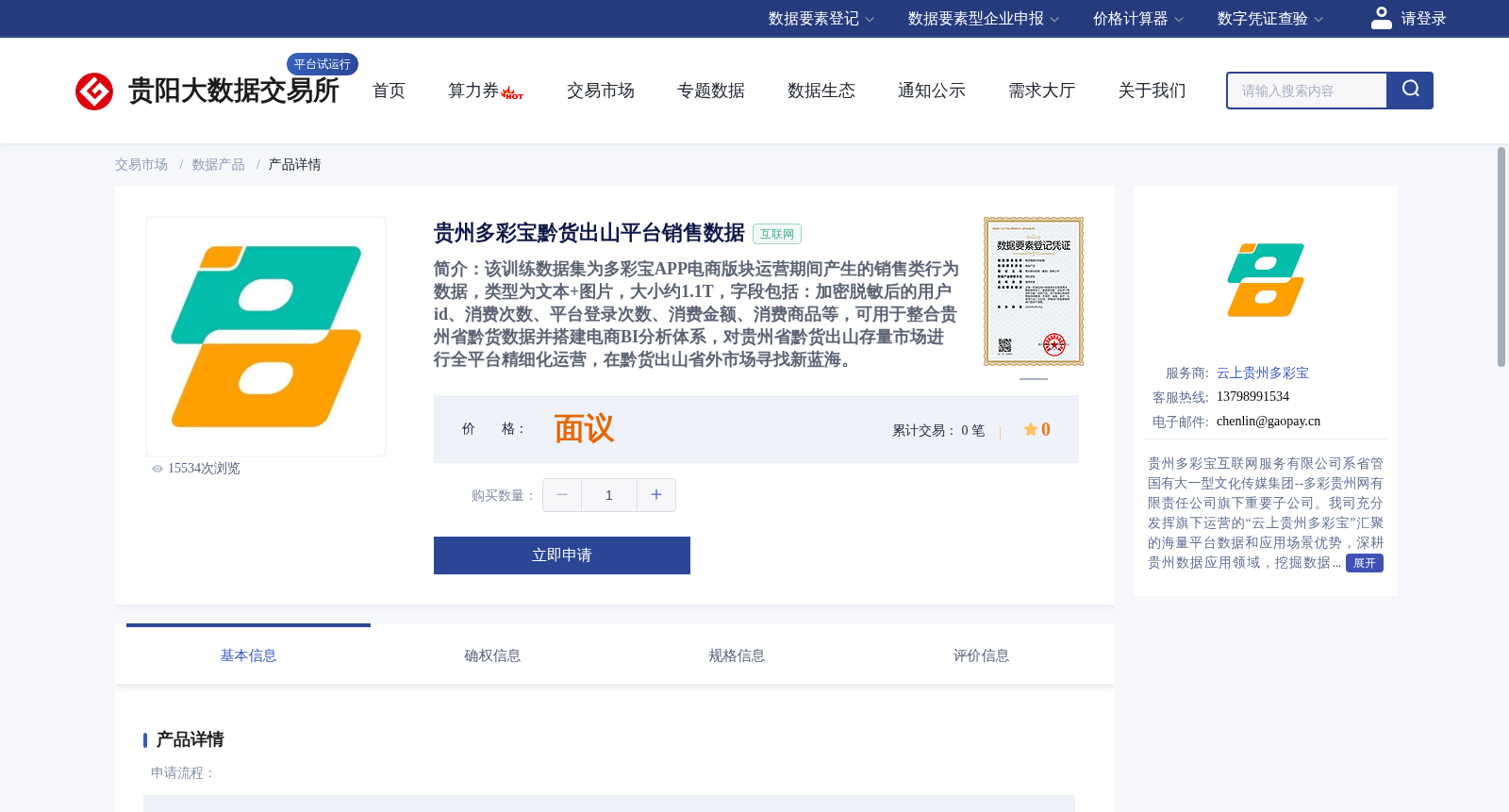
Task: Click the 面议 price text
Action: 584,429
